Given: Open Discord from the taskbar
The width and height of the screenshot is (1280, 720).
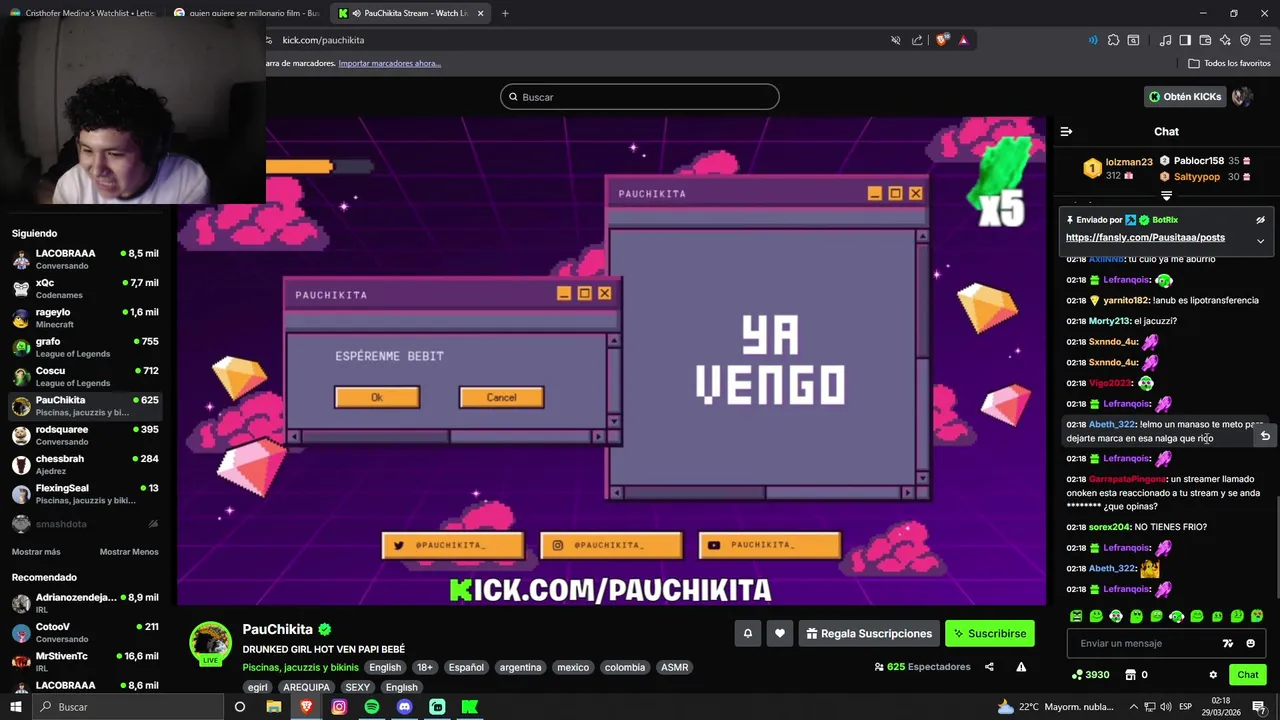Looking at the screenshot, I should point(404,707).
